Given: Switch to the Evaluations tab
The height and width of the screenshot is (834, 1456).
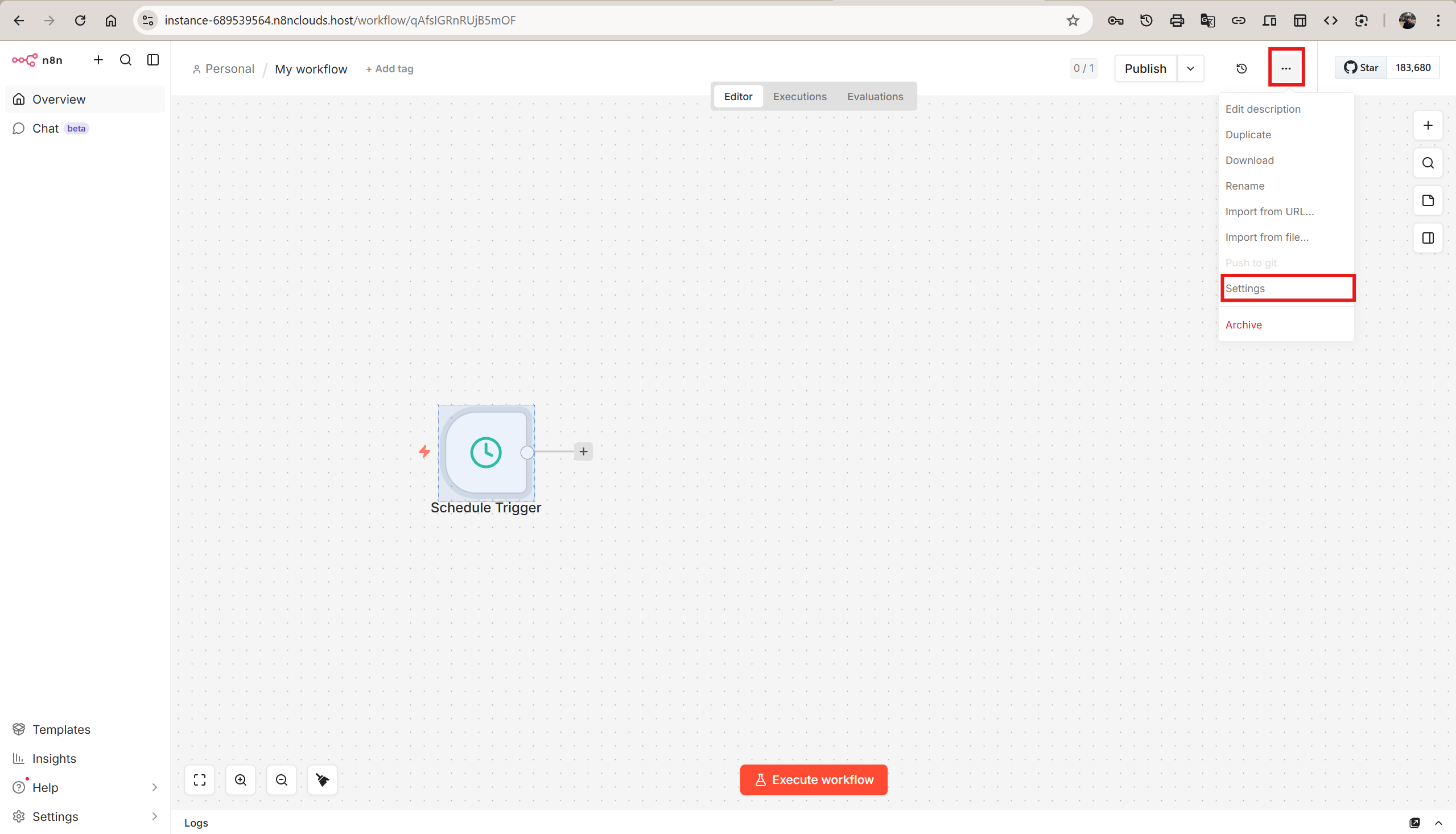Looking at the screenshot, I should 875,96.
